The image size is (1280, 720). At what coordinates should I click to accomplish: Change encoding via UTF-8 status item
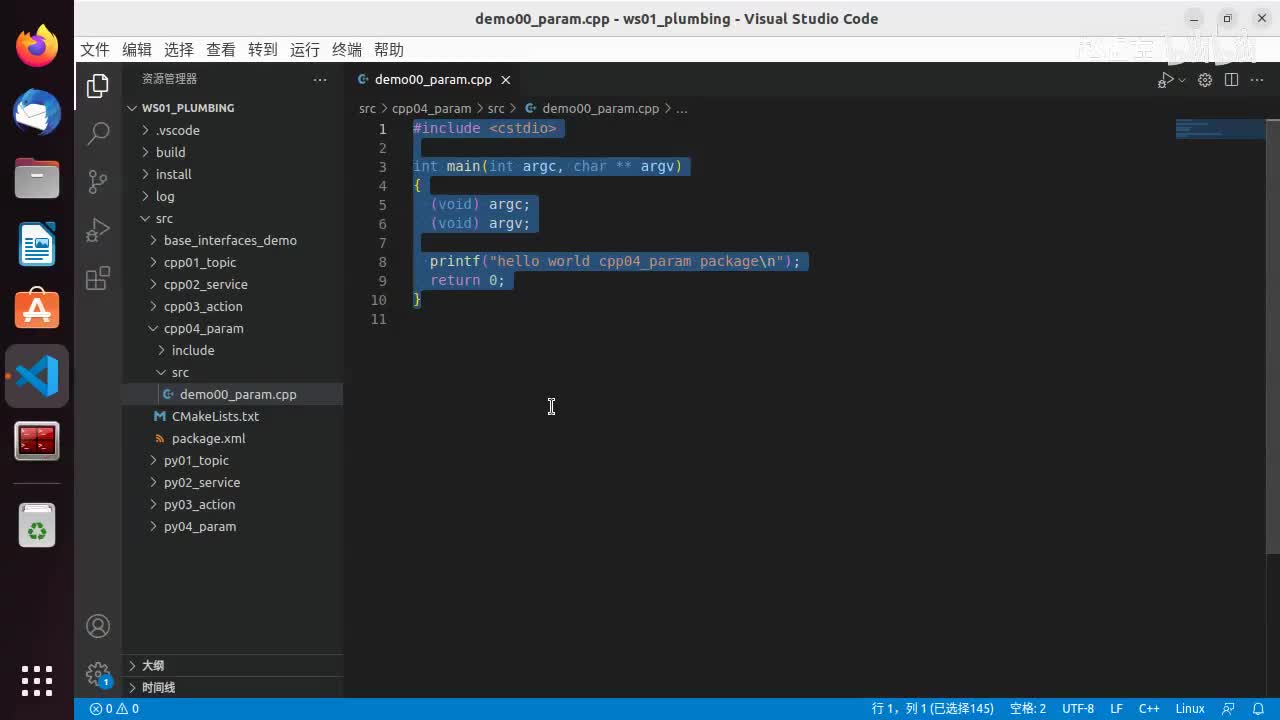pyautogui.click(x=1078, y=709)
